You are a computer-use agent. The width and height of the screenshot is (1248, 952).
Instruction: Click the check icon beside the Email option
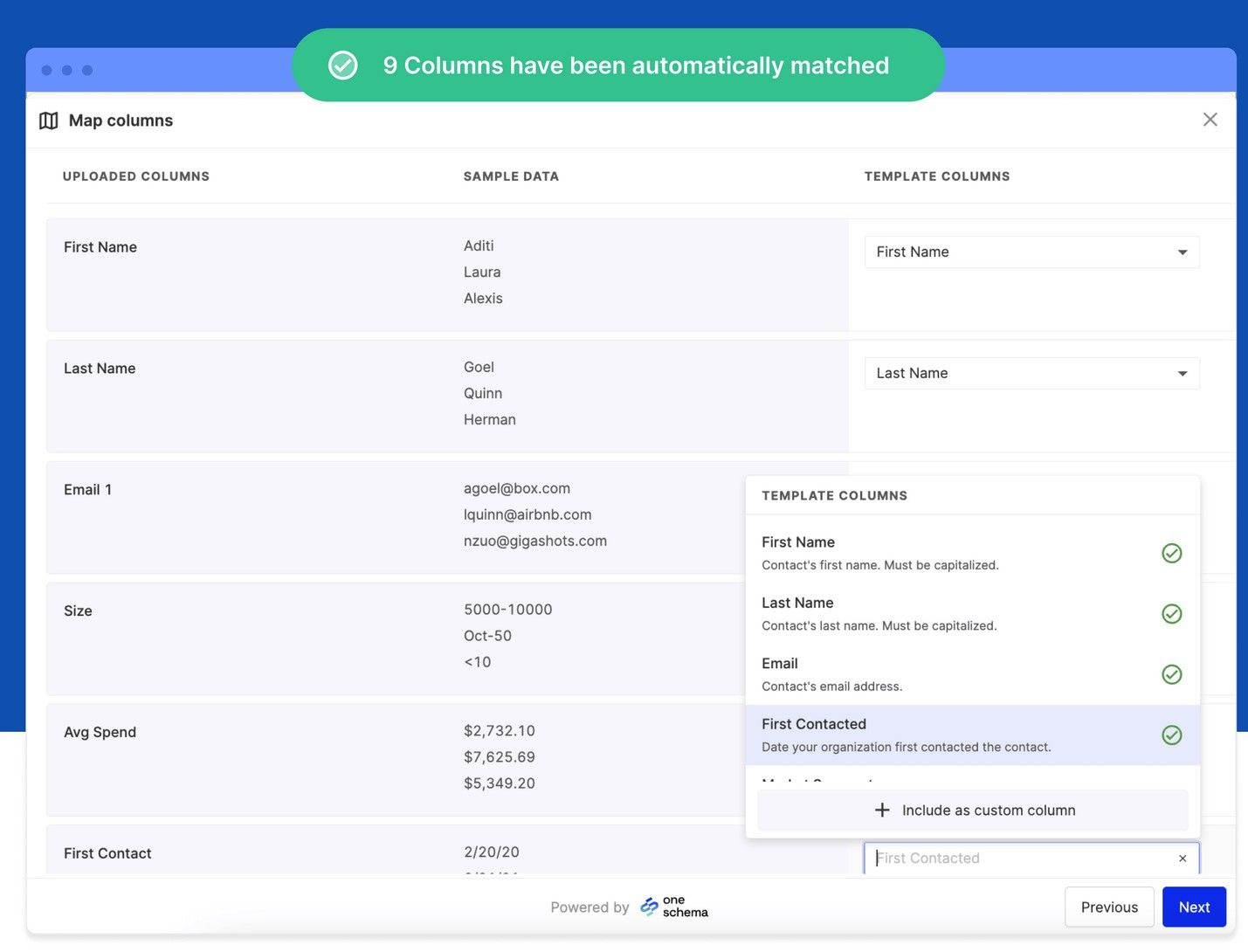pos(1172,674)
